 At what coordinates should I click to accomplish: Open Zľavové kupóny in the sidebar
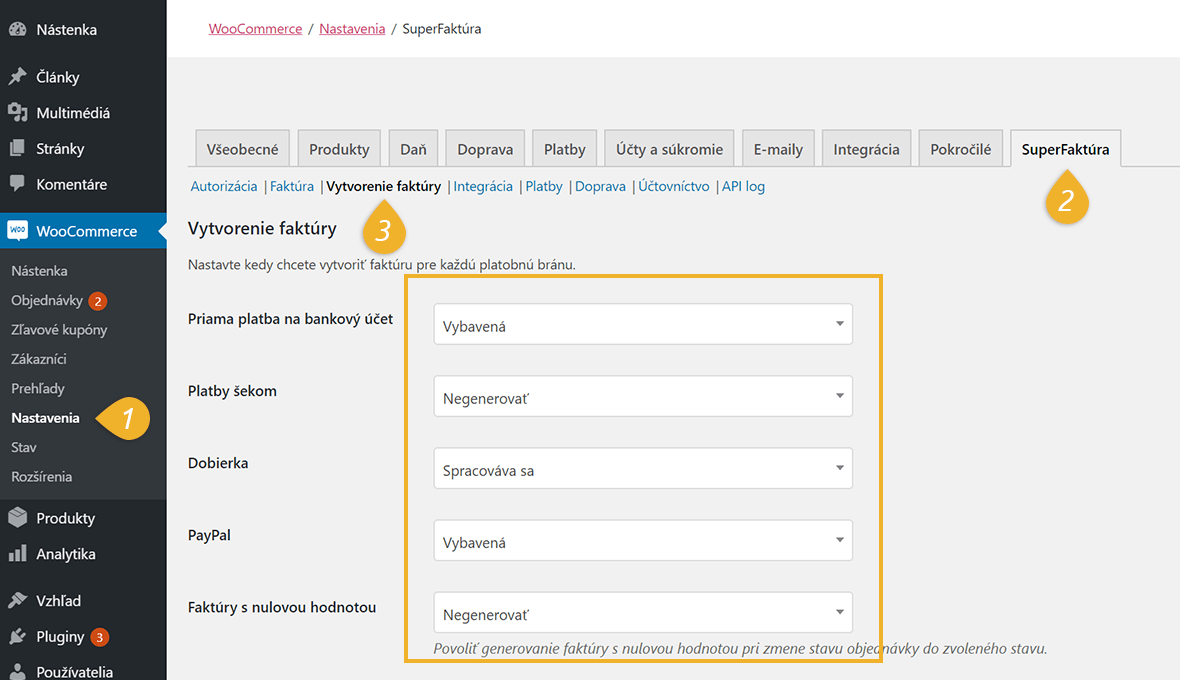click(x=59, y=329)
